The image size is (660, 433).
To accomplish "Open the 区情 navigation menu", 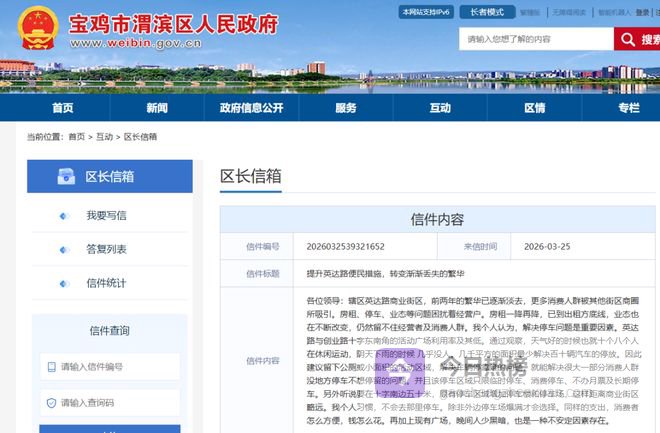I will point(535,108).
